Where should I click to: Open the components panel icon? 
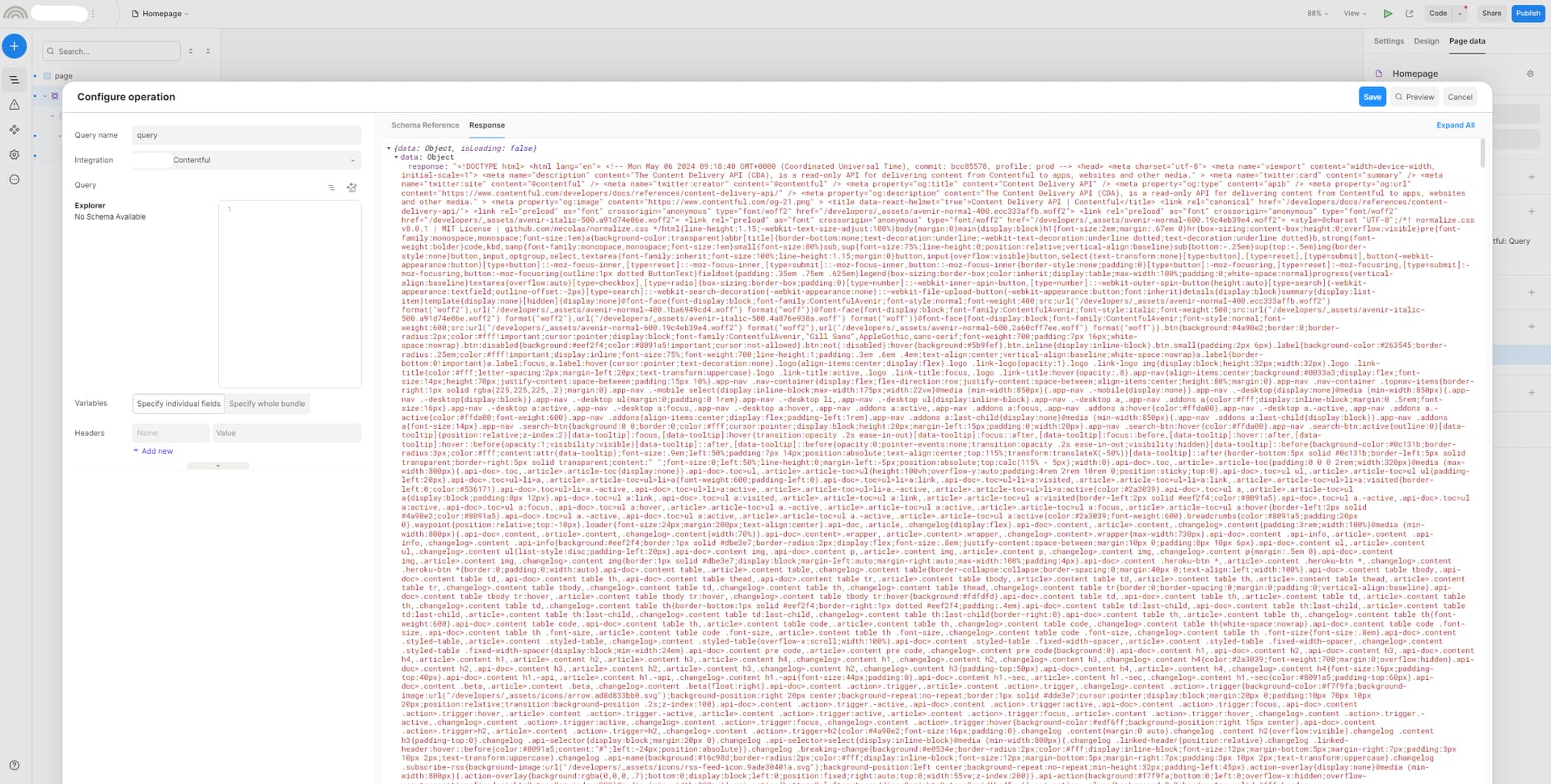pos(14,130)
